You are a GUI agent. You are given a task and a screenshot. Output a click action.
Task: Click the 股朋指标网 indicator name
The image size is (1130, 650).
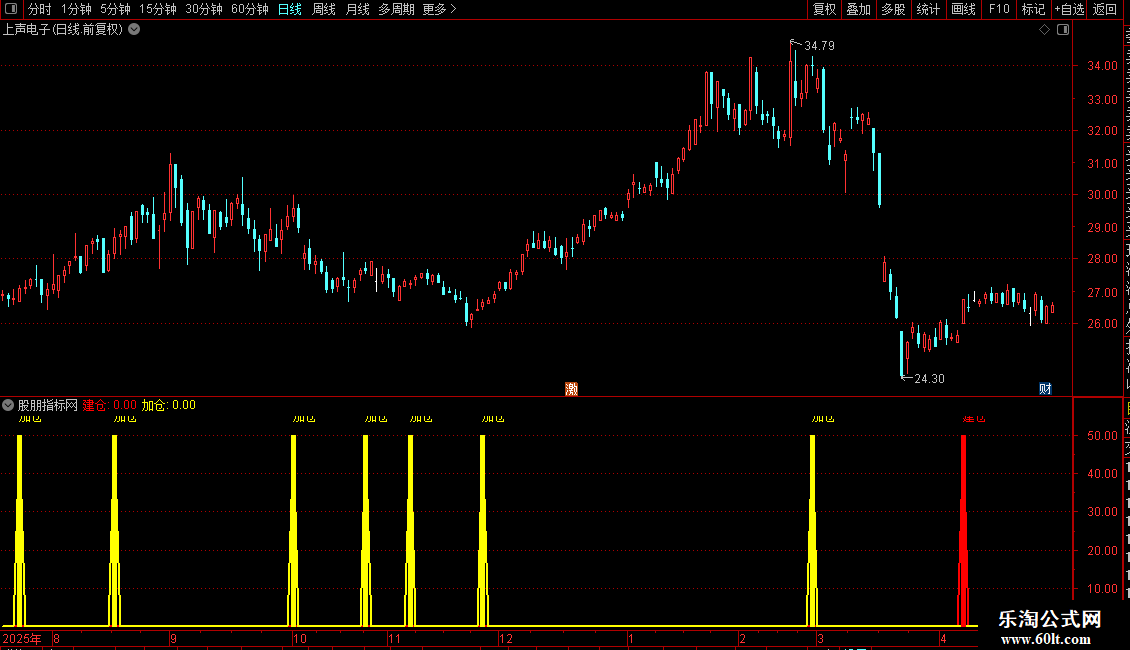point(48,405)
